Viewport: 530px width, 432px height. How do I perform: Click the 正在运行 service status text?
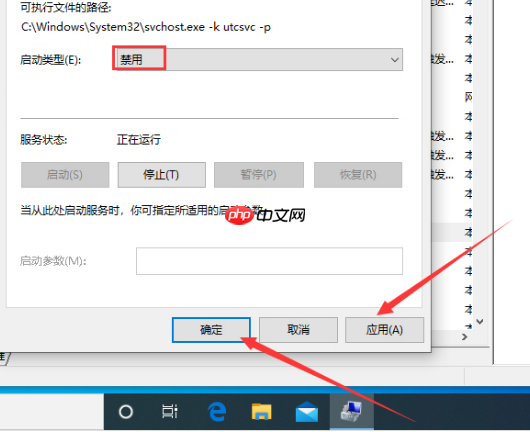139,140
